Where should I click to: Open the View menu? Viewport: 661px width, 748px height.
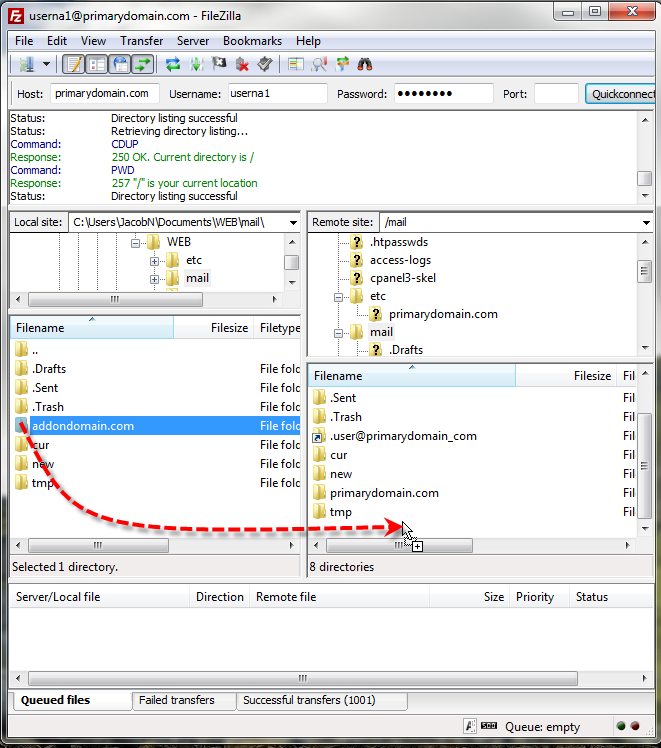click(x=93, y=41)
